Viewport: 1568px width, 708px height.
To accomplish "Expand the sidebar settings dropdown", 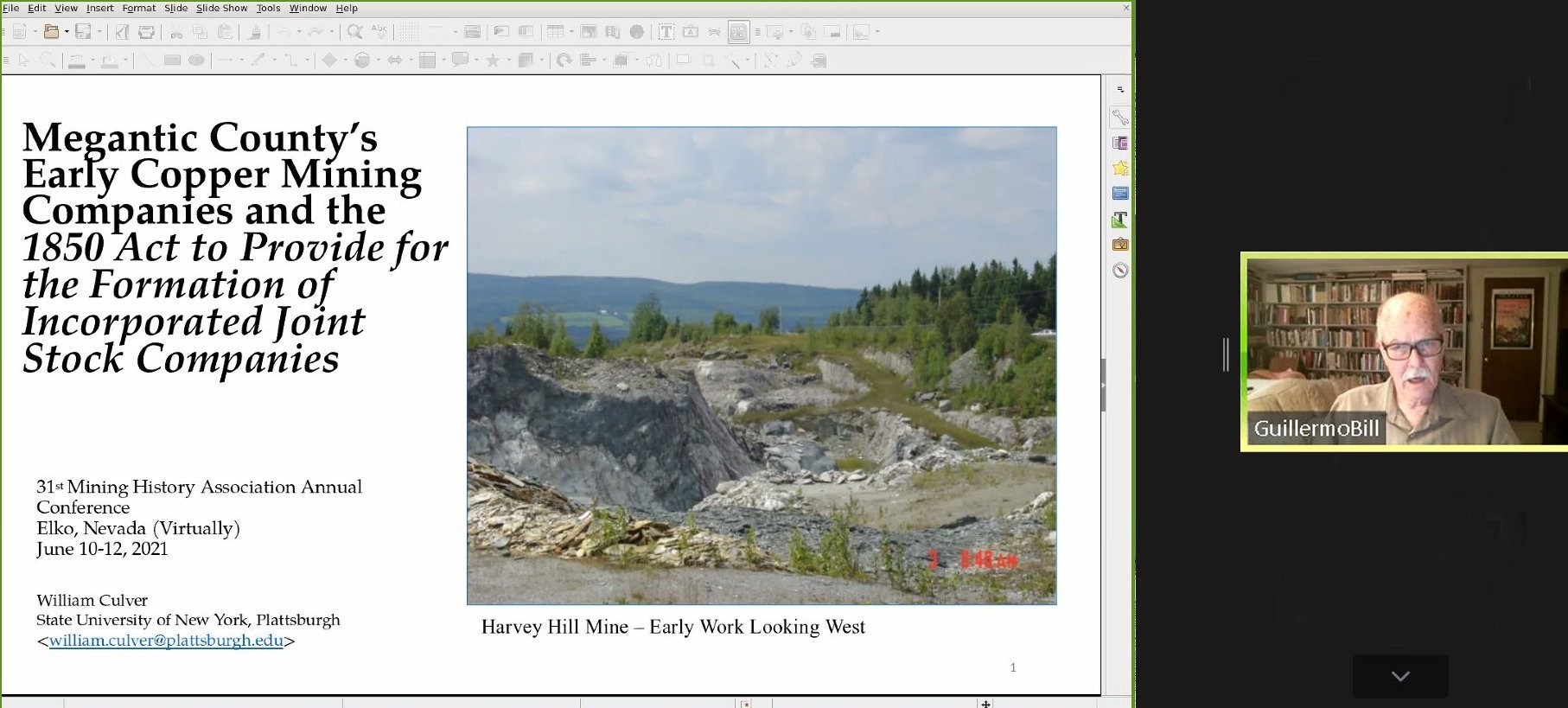I will click(x=1120, y=90).
